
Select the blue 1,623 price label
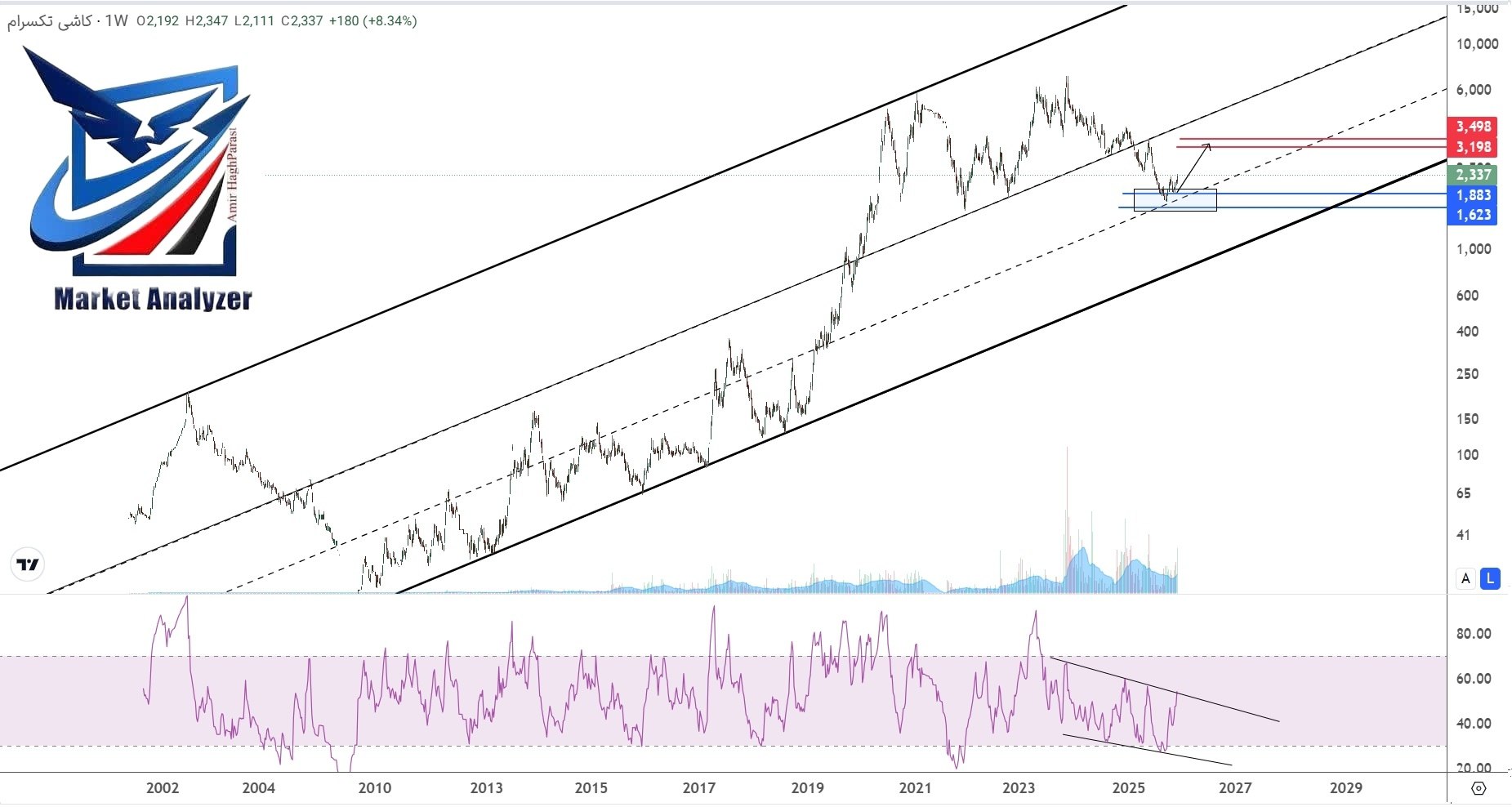(1474, 215)
